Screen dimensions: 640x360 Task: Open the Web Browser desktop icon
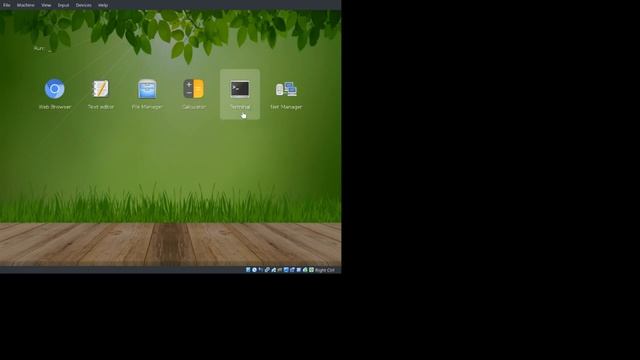pos(55,94)
